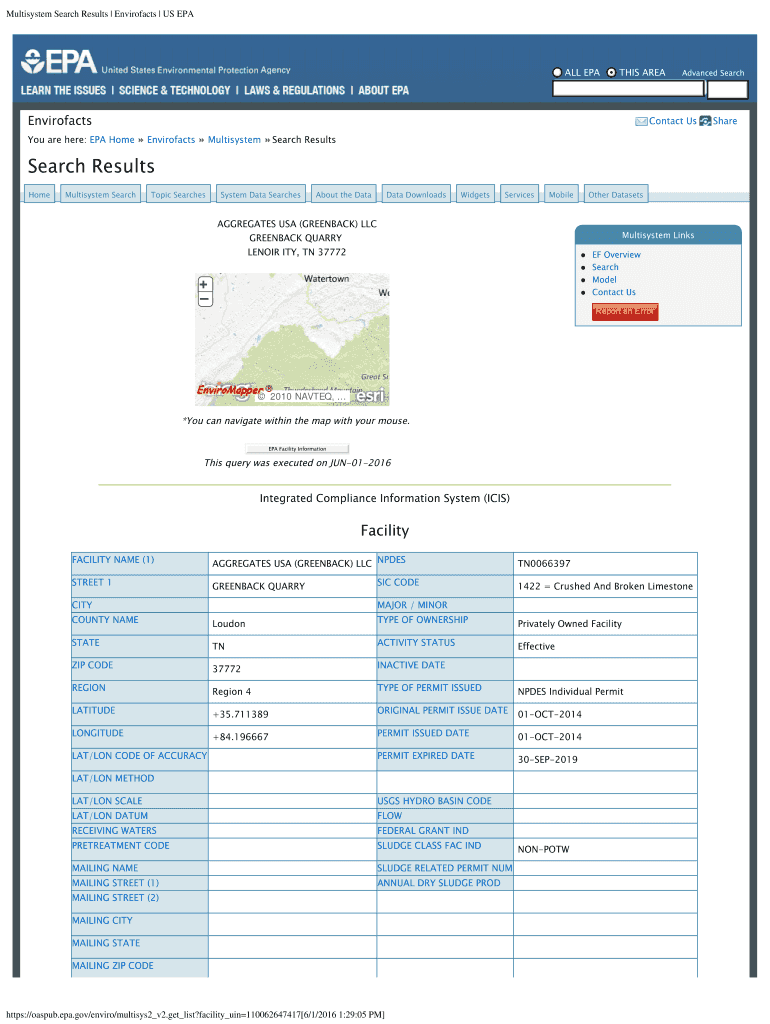770x1024 pixels.
Task: Click ACTIVITY STATUS label
Action: tap(416, 643)
